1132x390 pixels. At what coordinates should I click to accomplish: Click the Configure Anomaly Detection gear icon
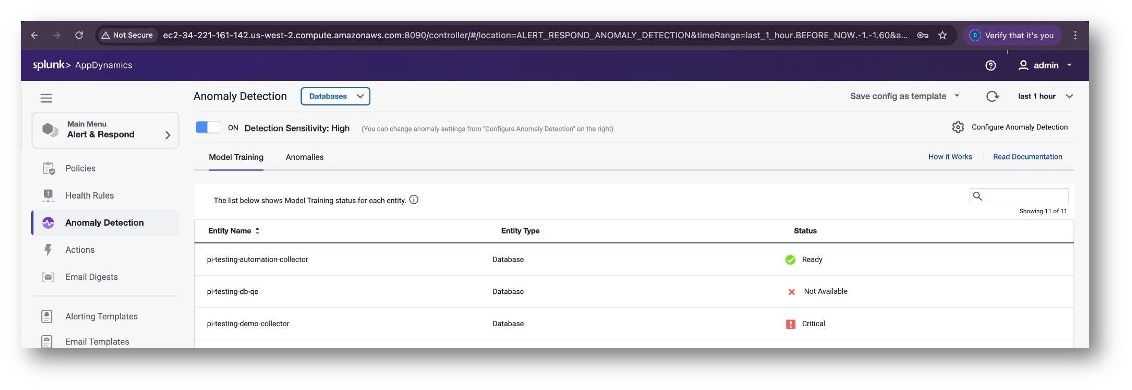coord(958,127)
